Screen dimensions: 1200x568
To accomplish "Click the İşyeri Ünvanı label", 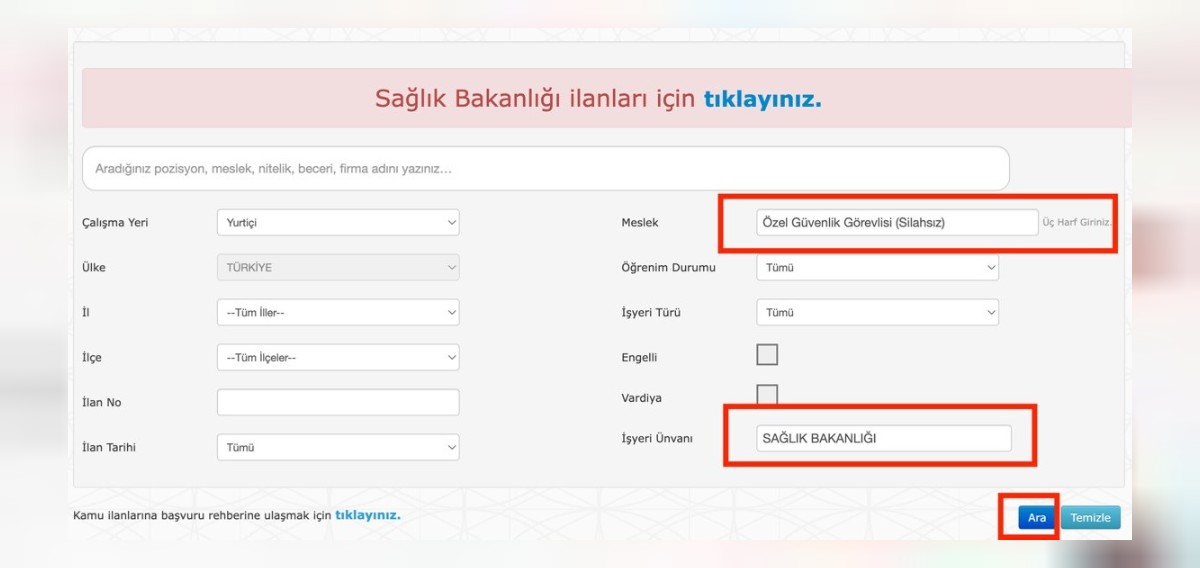I will pos(657,438).
